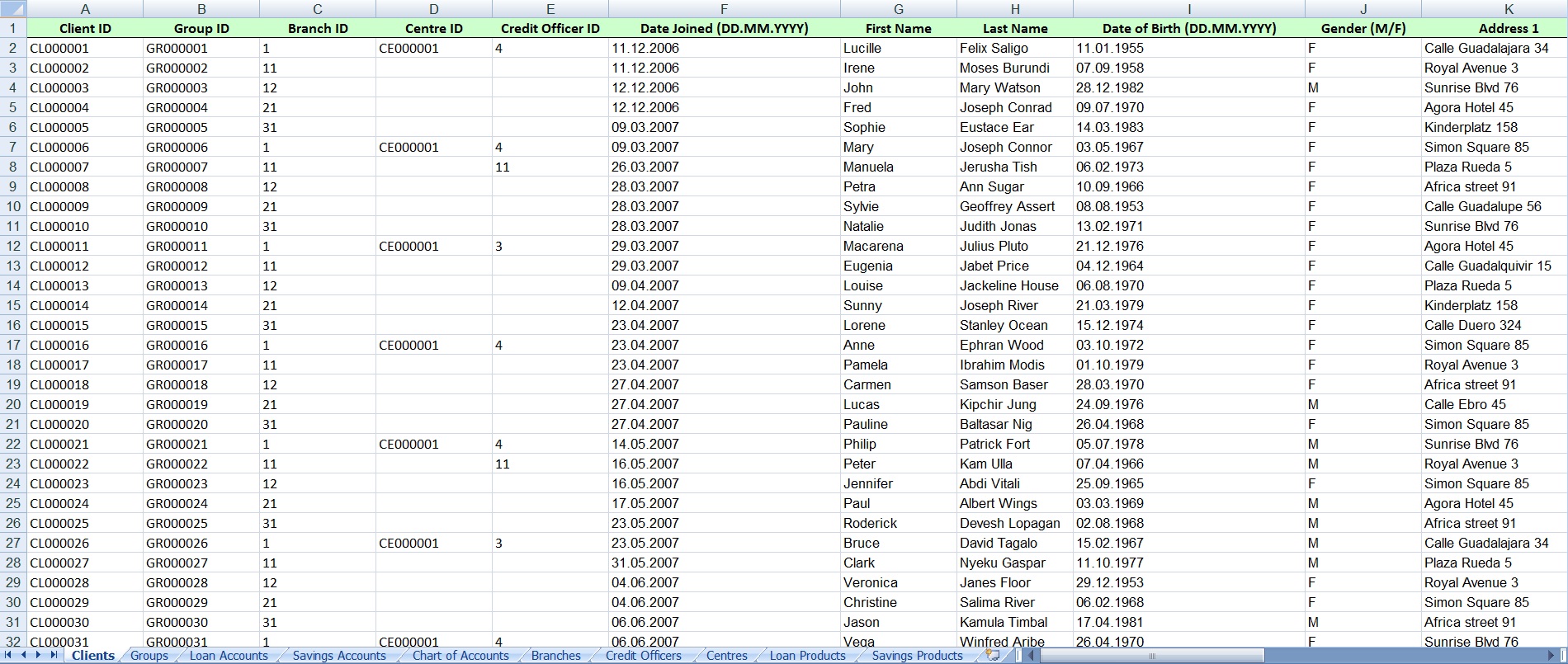Insert a new worksheet using tab icon
This screenshot has height=664, width=1568.
point(993,655)
